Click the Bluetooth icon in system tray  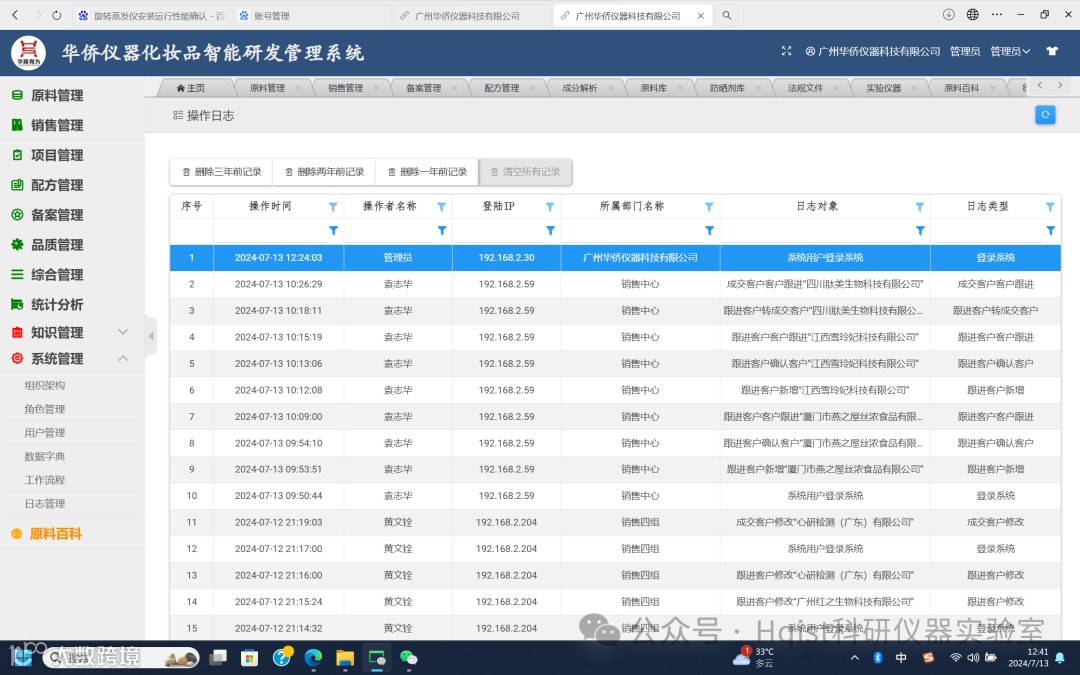pos(877,658)
